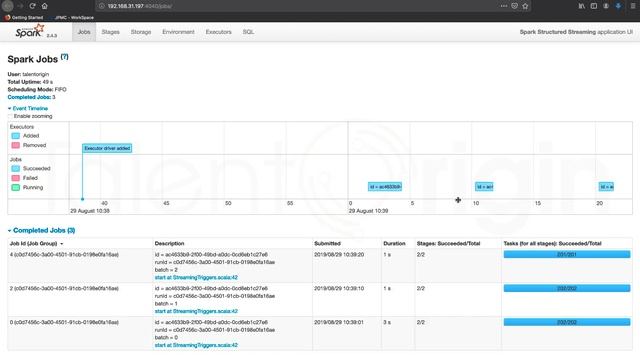Open the batch = 2 start at StreamingTriggers.scala:42 link

(196, 278)
